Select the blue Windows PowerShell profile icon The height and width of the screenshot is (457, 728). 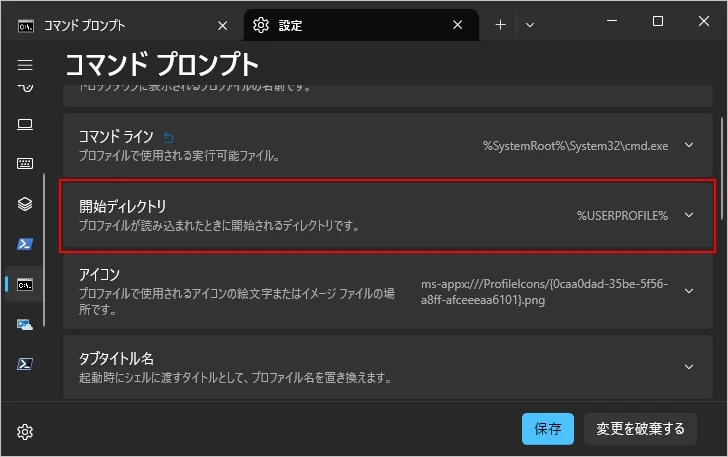point(25,244)
